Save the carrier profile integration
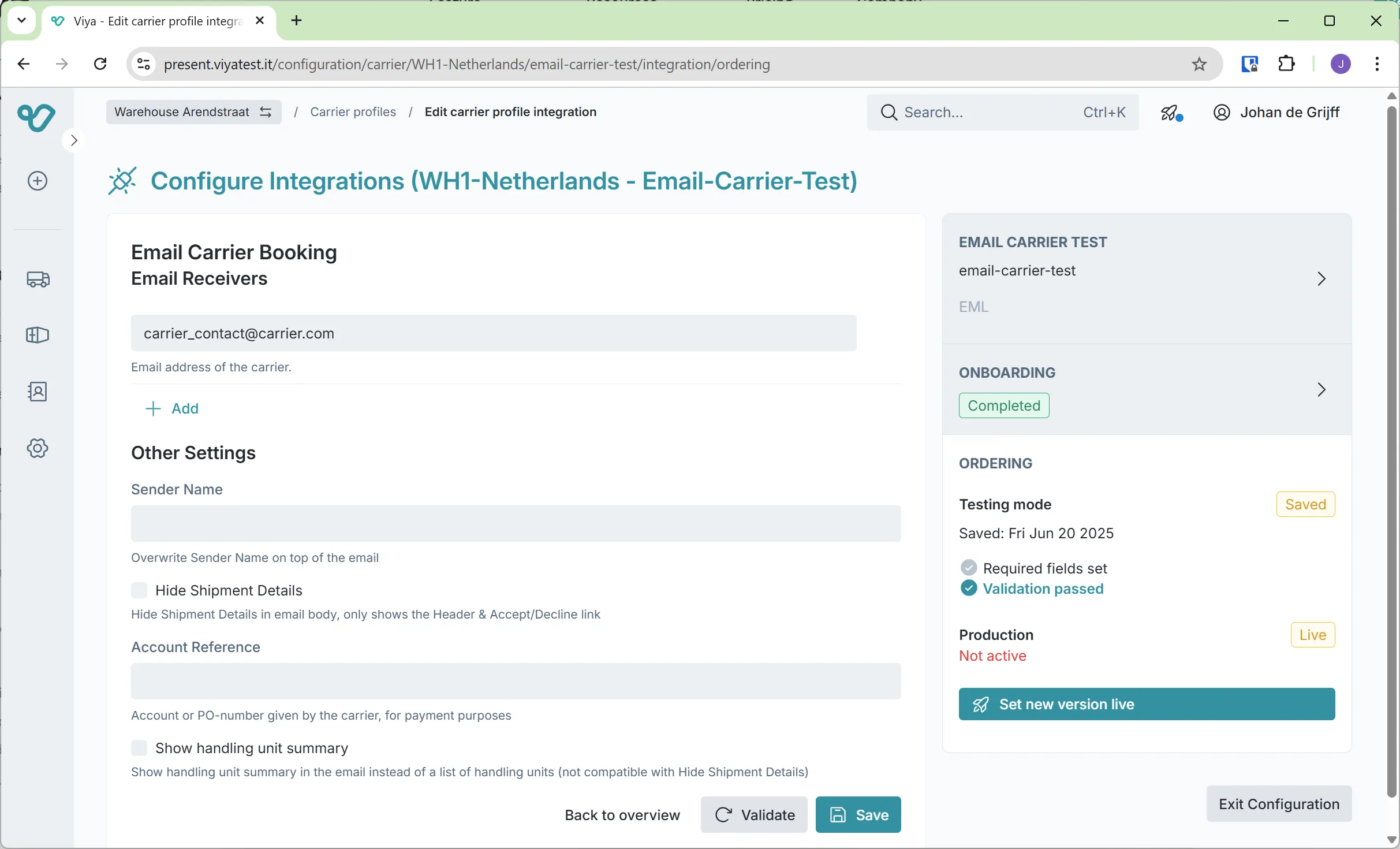Image resolution: width=1400 pixels, height=849 pixels. (858, 814)
